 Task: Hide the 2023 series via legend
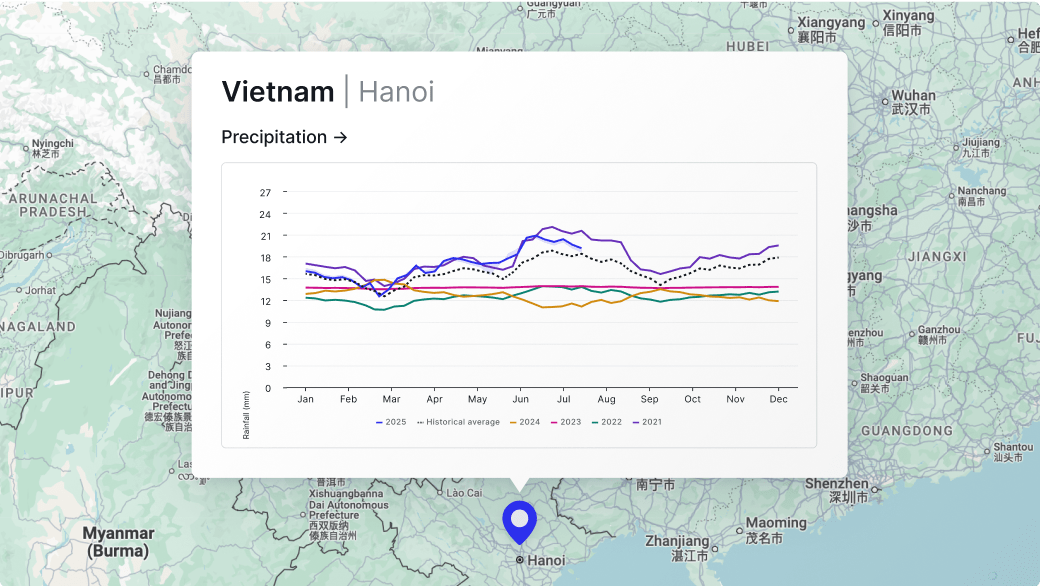pos(566,422)
